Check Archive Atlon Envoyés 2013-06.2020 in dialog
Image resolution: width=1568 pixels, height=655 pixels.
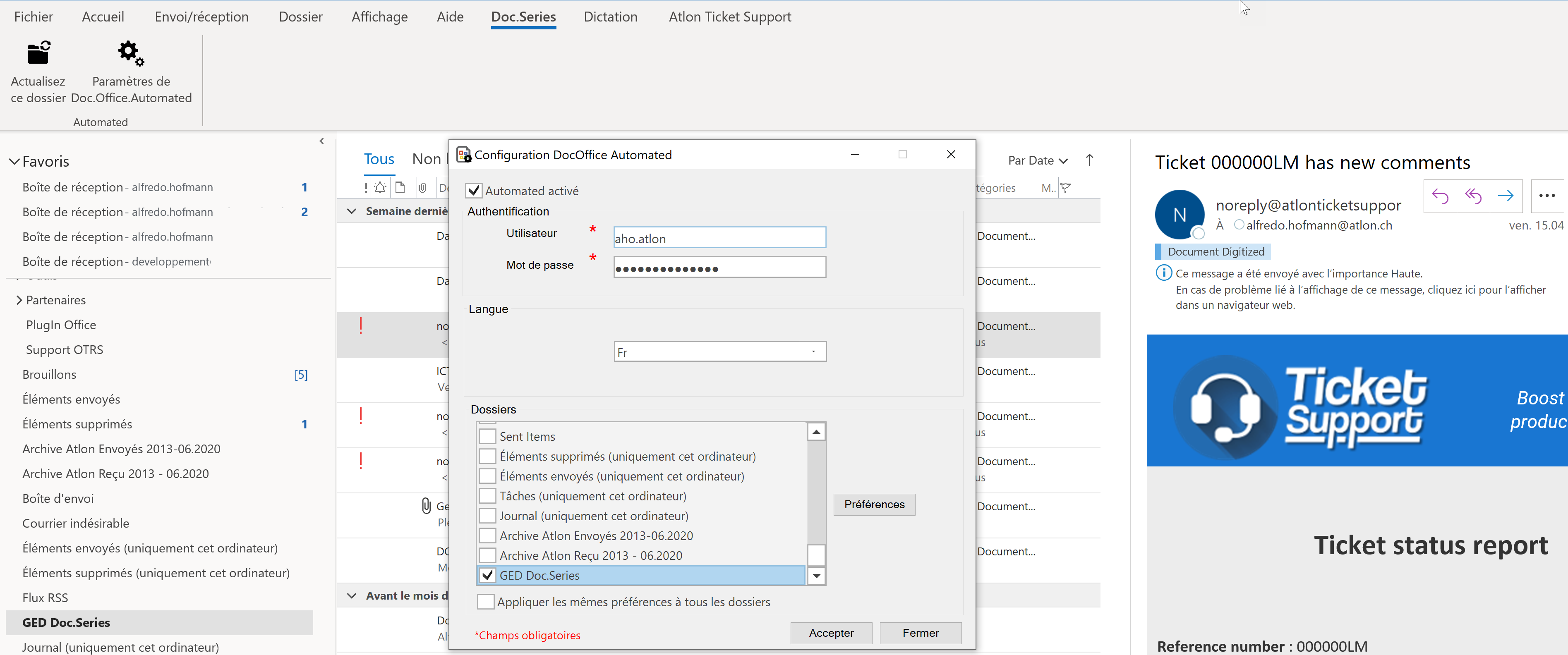[487, 536]
